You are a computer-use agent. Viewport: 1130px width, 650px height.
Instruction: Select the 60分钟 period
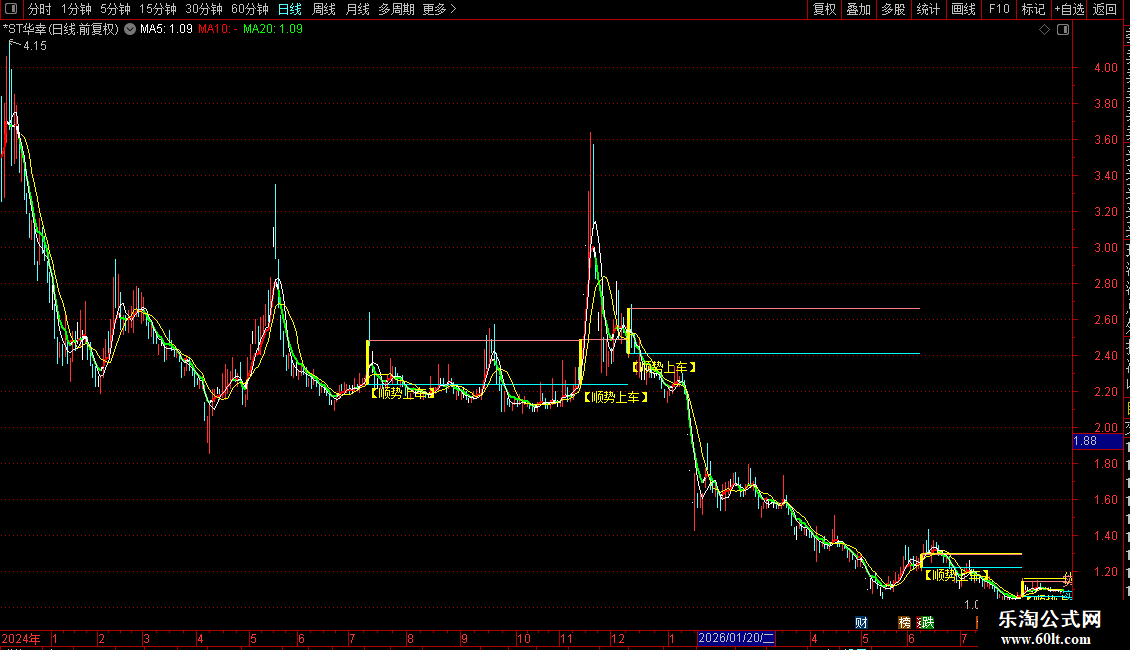point(250,9)
